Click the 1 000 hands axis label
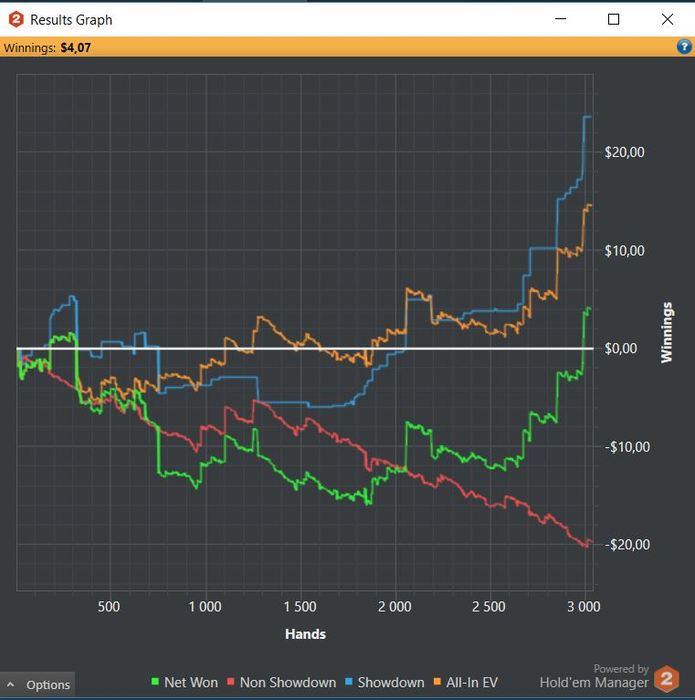The width and height of the screenshot is (695, 700). 205,606
